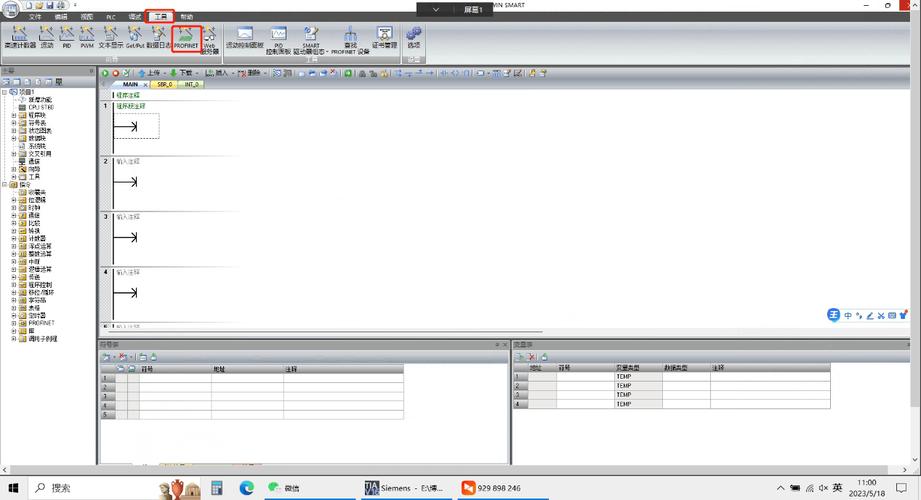The image size is (921, 500).
Task: Open certificate management
Action: 385,37
